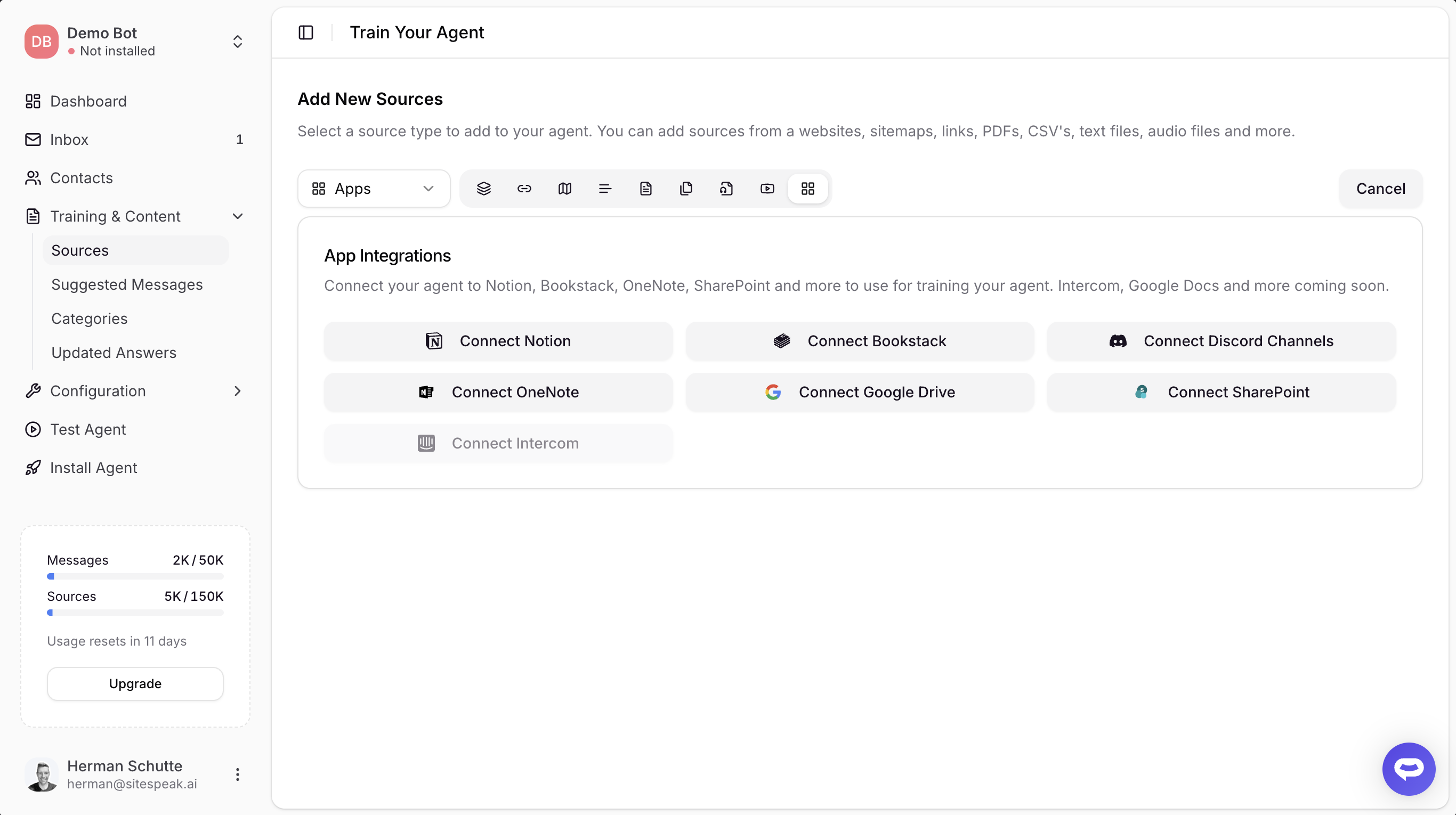
Task: Open Suggested Messages in the sidebar
Action: [x=127, y=284]
